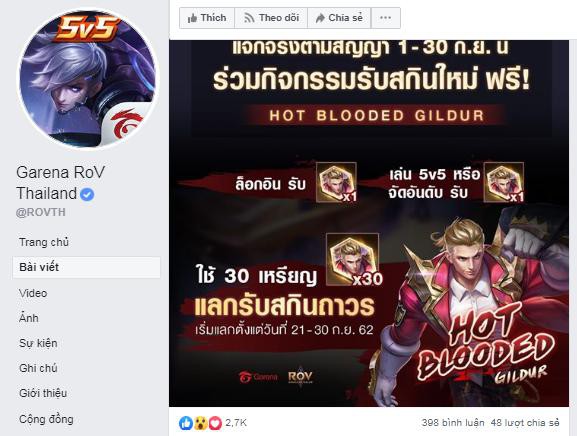
Task: Open the 2,7K reactions count
Action: pos(236,423)
